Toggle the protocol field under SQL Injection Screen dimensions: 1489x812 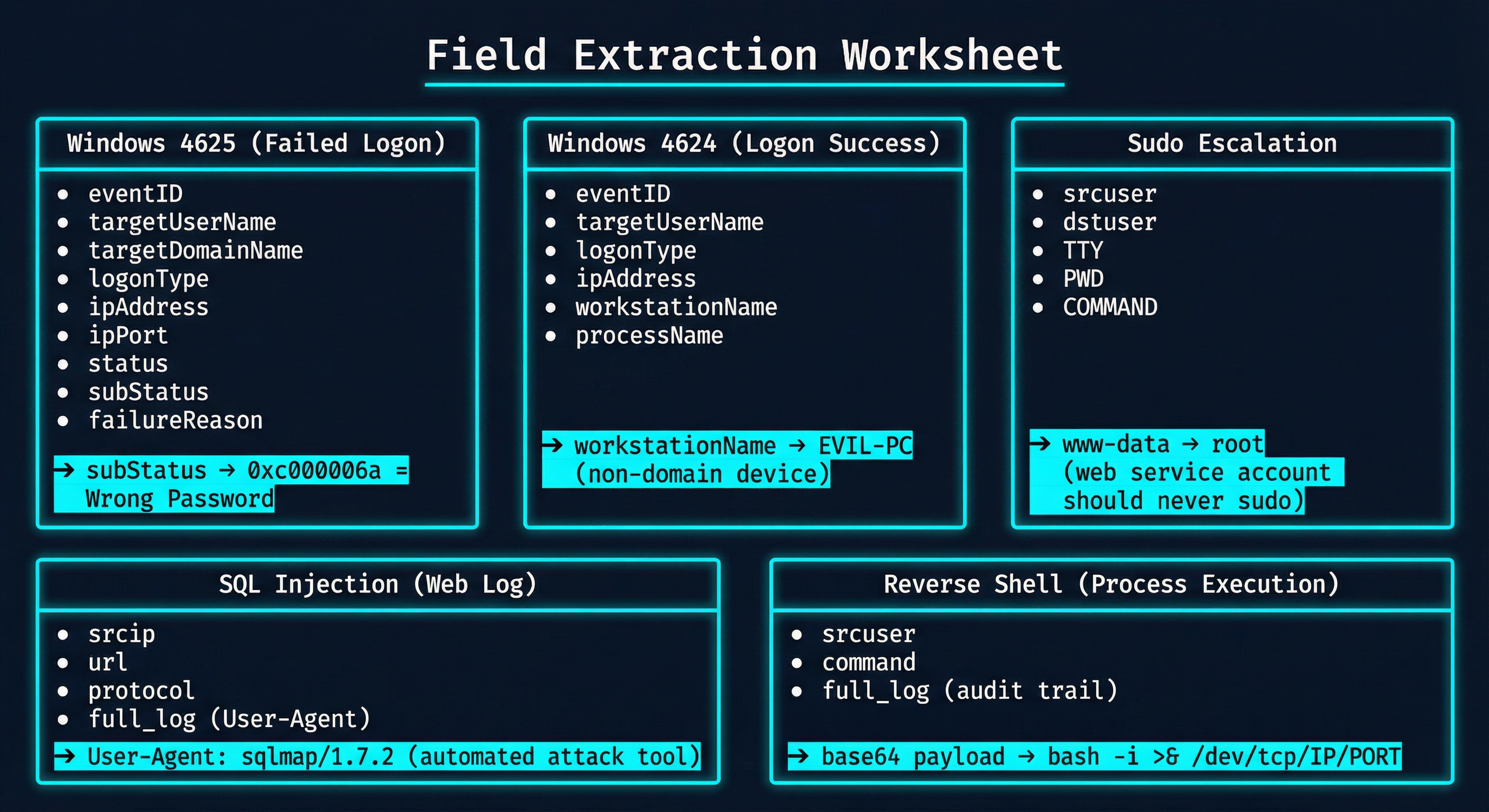141,690
